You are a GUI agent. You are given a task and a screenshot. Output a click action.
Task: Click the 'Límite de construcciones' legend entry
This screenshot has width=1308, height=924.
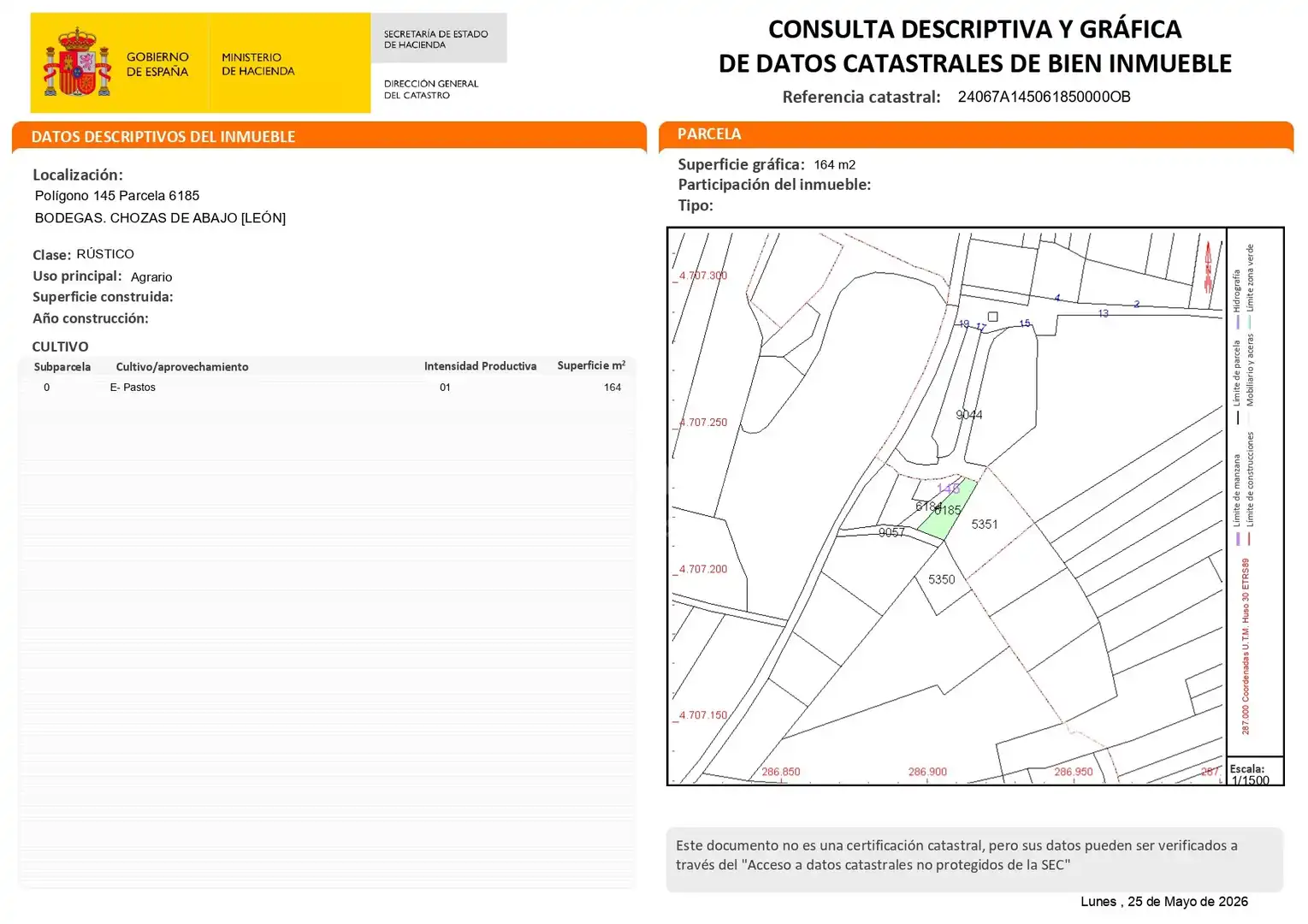click(1250, 489)
